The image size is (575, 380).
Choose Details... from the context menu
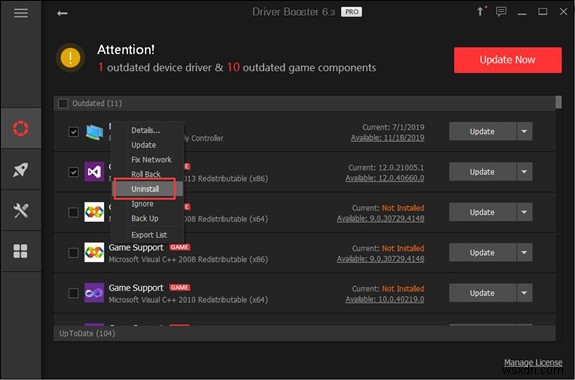(146, 130)
